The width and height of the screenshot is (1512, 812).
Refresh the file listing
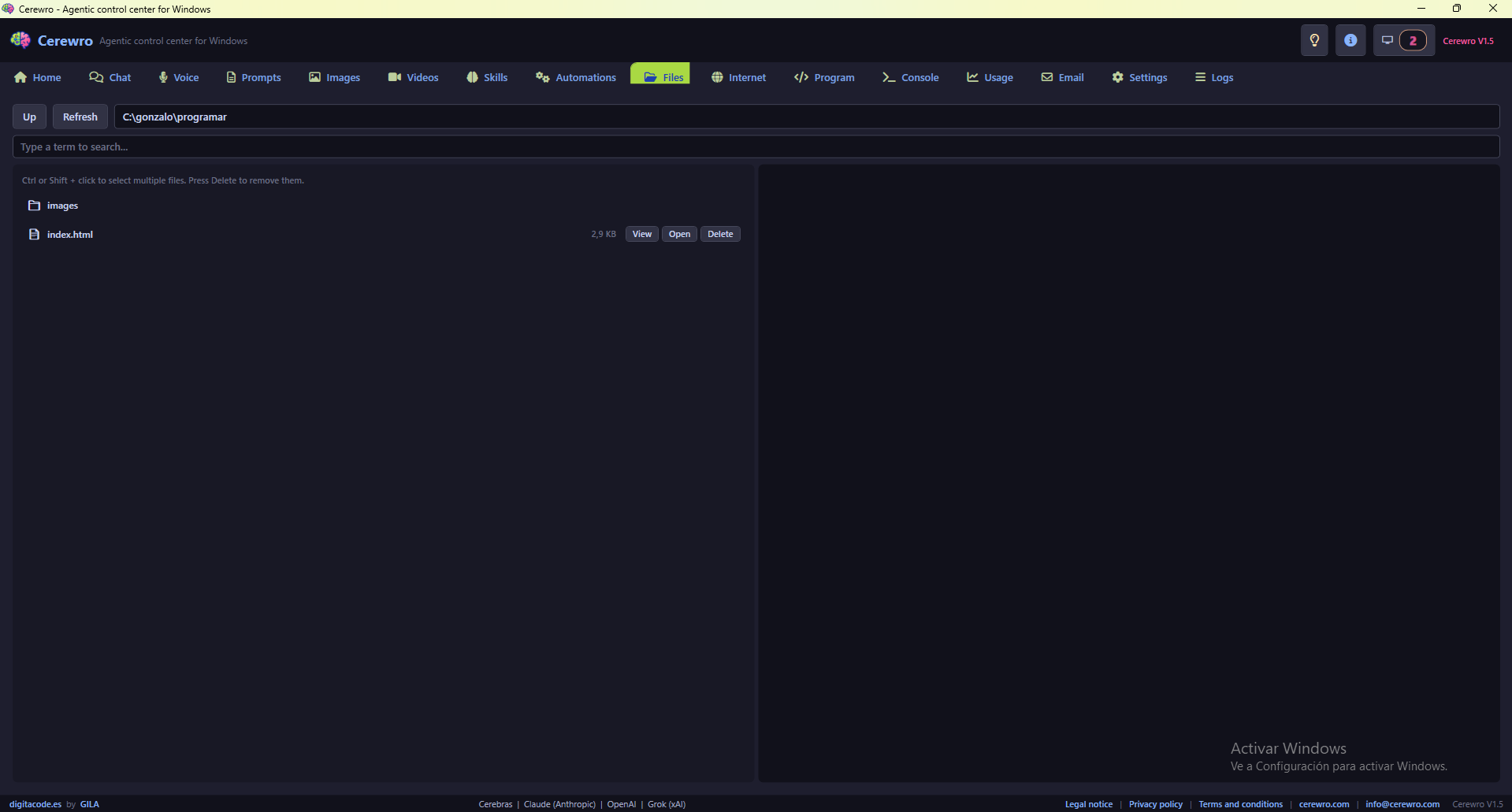80,116
